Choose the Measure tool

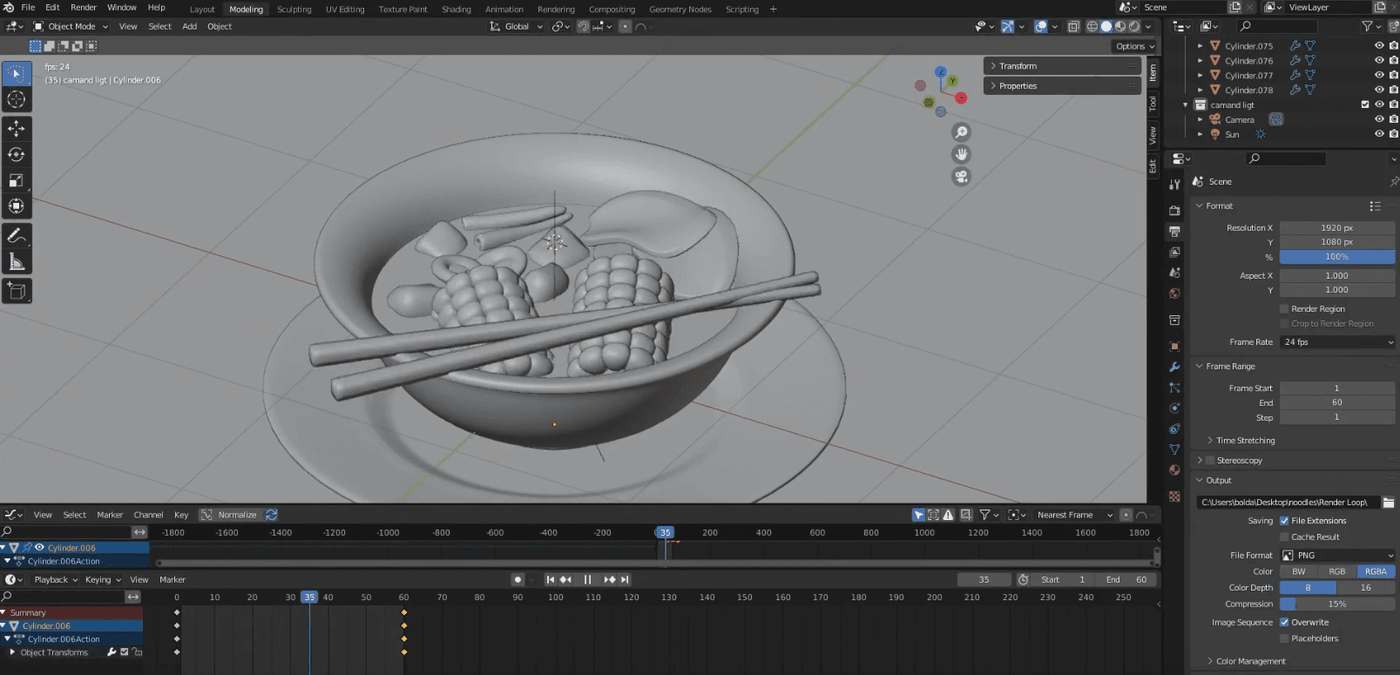17,262
